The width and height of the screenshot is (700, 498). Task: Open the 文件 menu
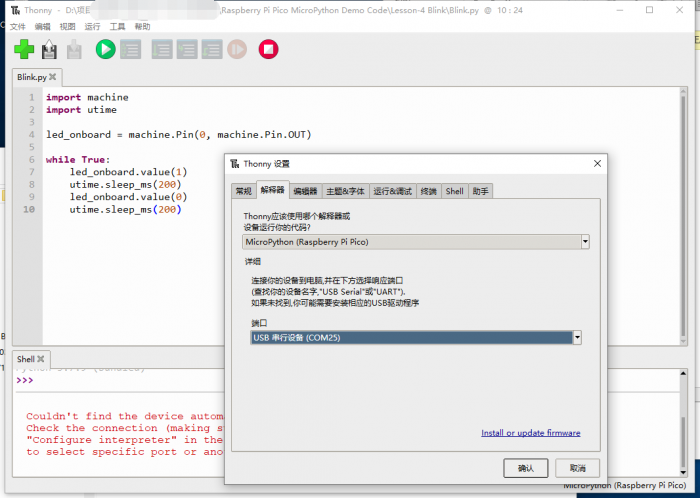[x=17, y=27]
